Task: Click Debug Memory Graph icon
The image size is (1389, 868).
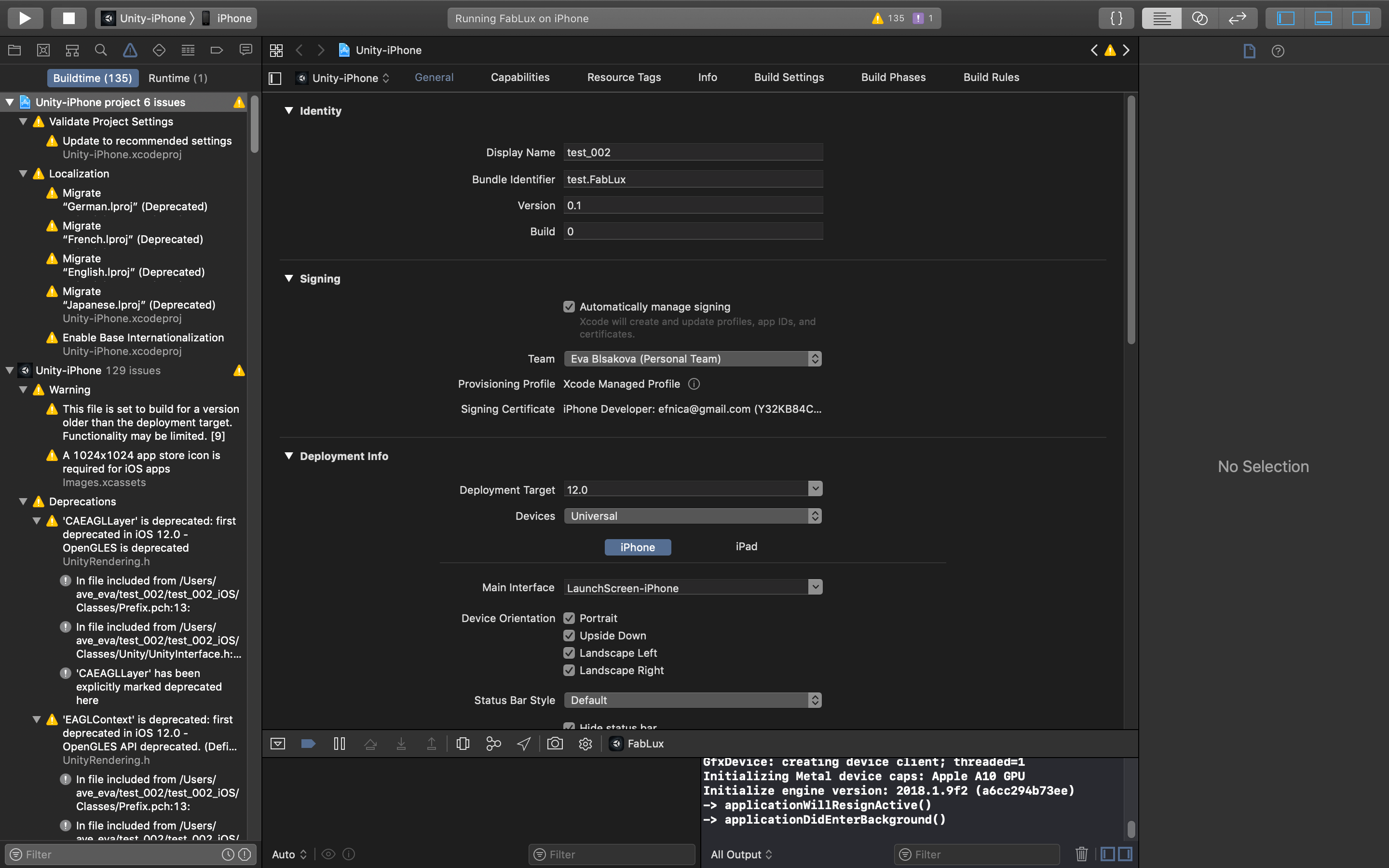Action: (493, 744)
